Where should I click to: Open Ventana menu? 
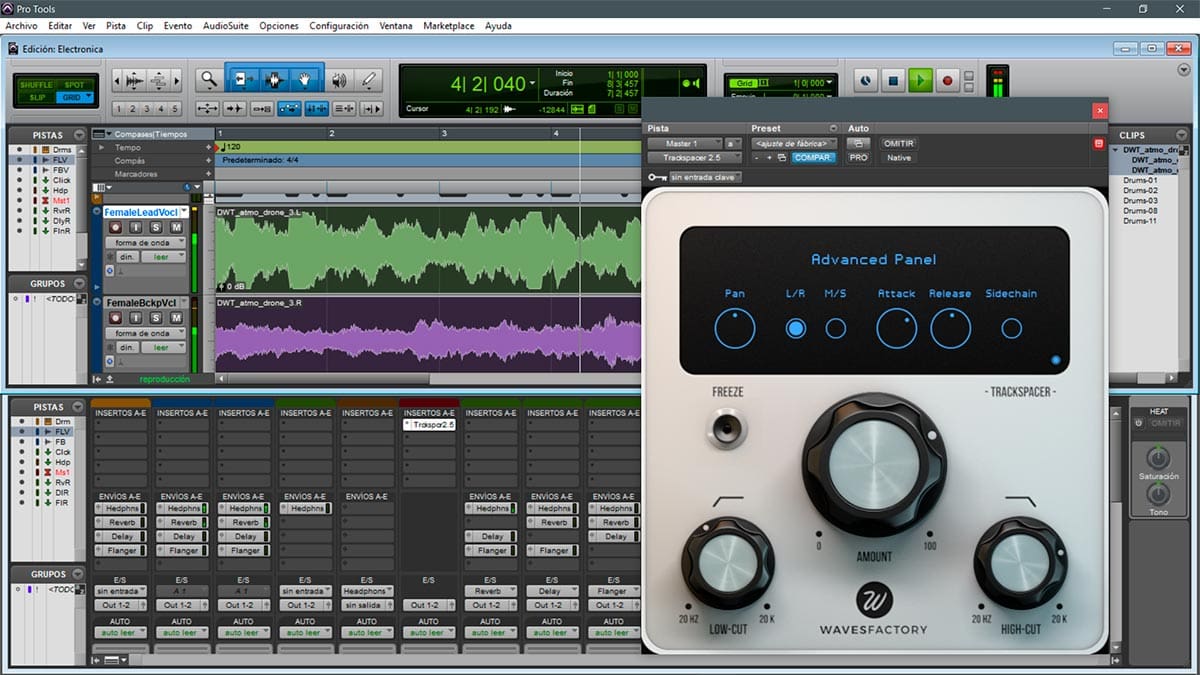pyautogui.click(x=396, y=26)
